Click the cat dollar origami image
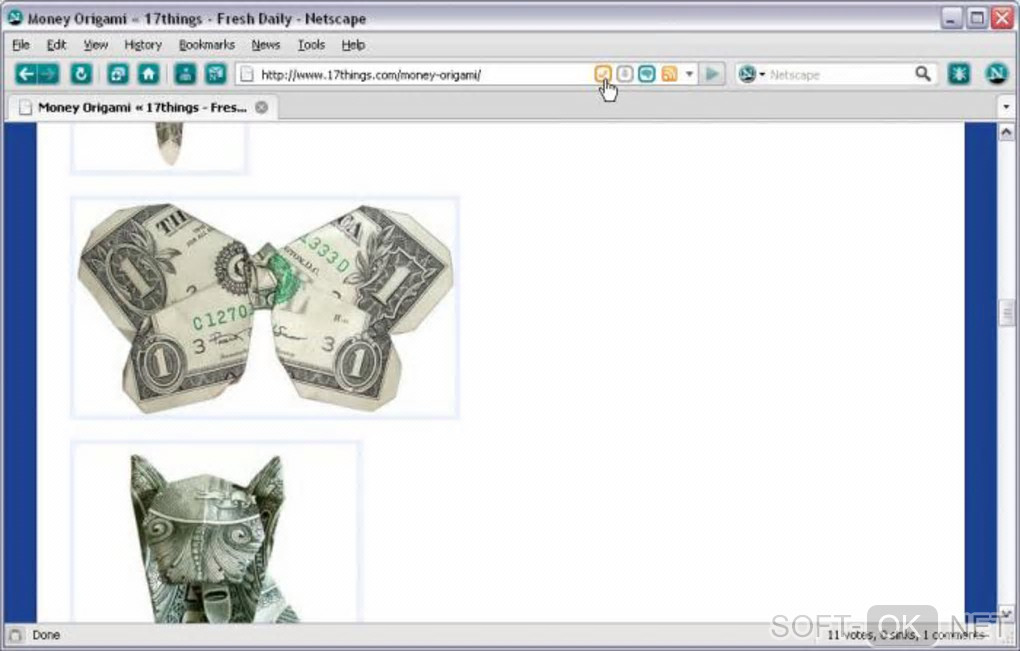The width and height of the screenshot is (1020, 651). [215, 533]
